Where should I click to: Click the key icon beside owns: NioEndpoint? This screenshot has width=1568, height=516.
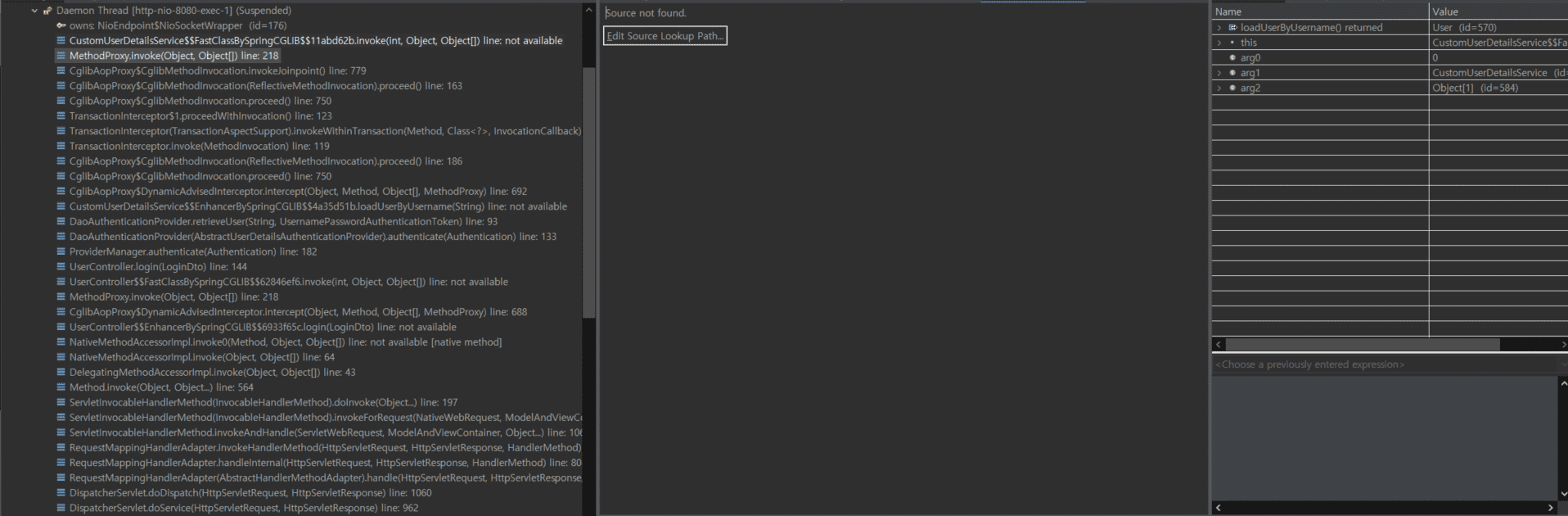[x=61, y=25]
